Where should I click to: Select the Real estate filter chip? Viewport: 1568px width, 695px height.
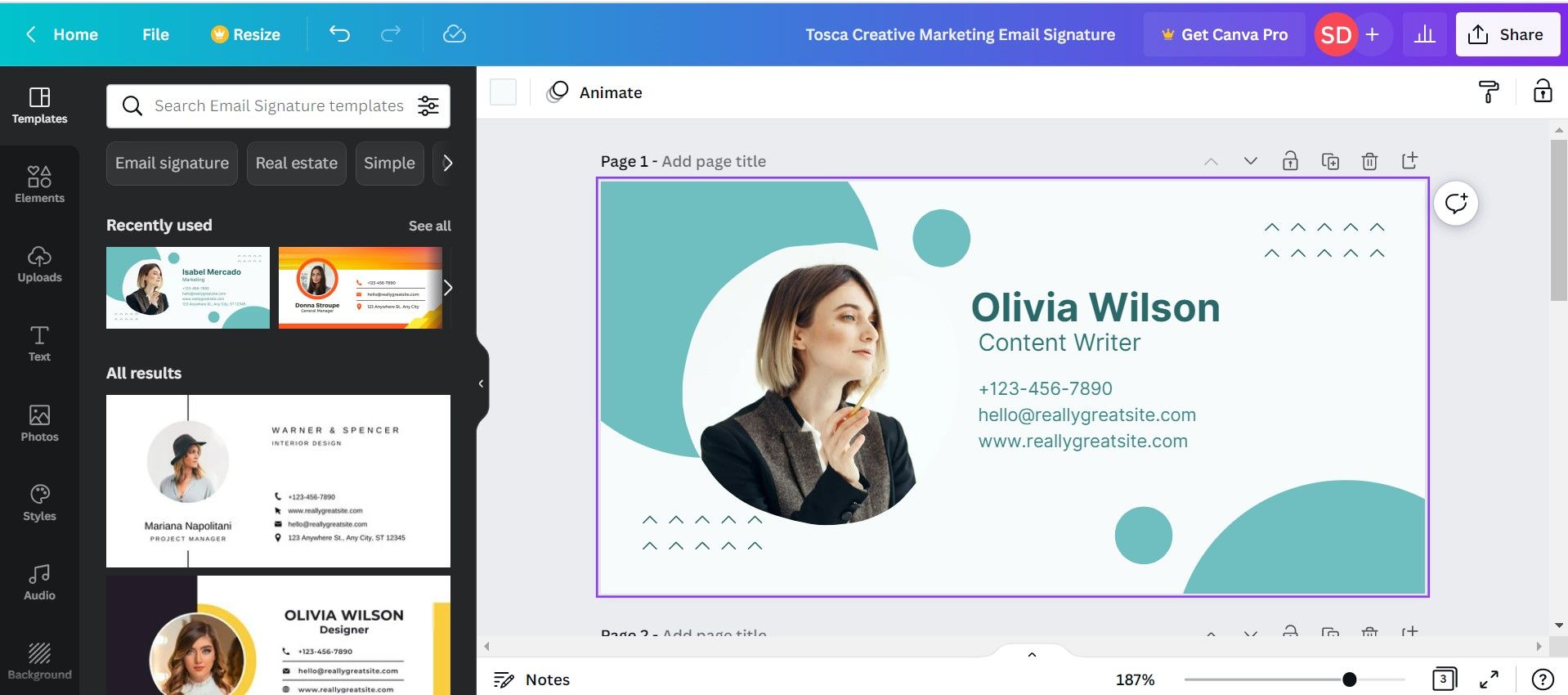click(297, 163)
